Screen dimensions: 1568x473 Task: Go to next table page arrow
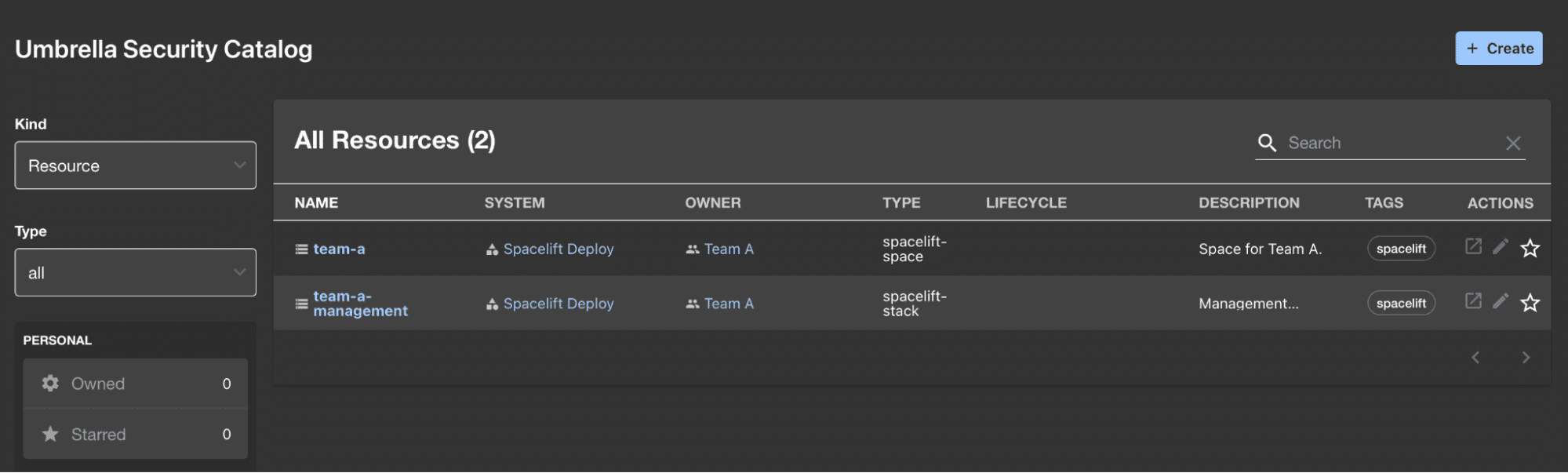coord(1526,358)
